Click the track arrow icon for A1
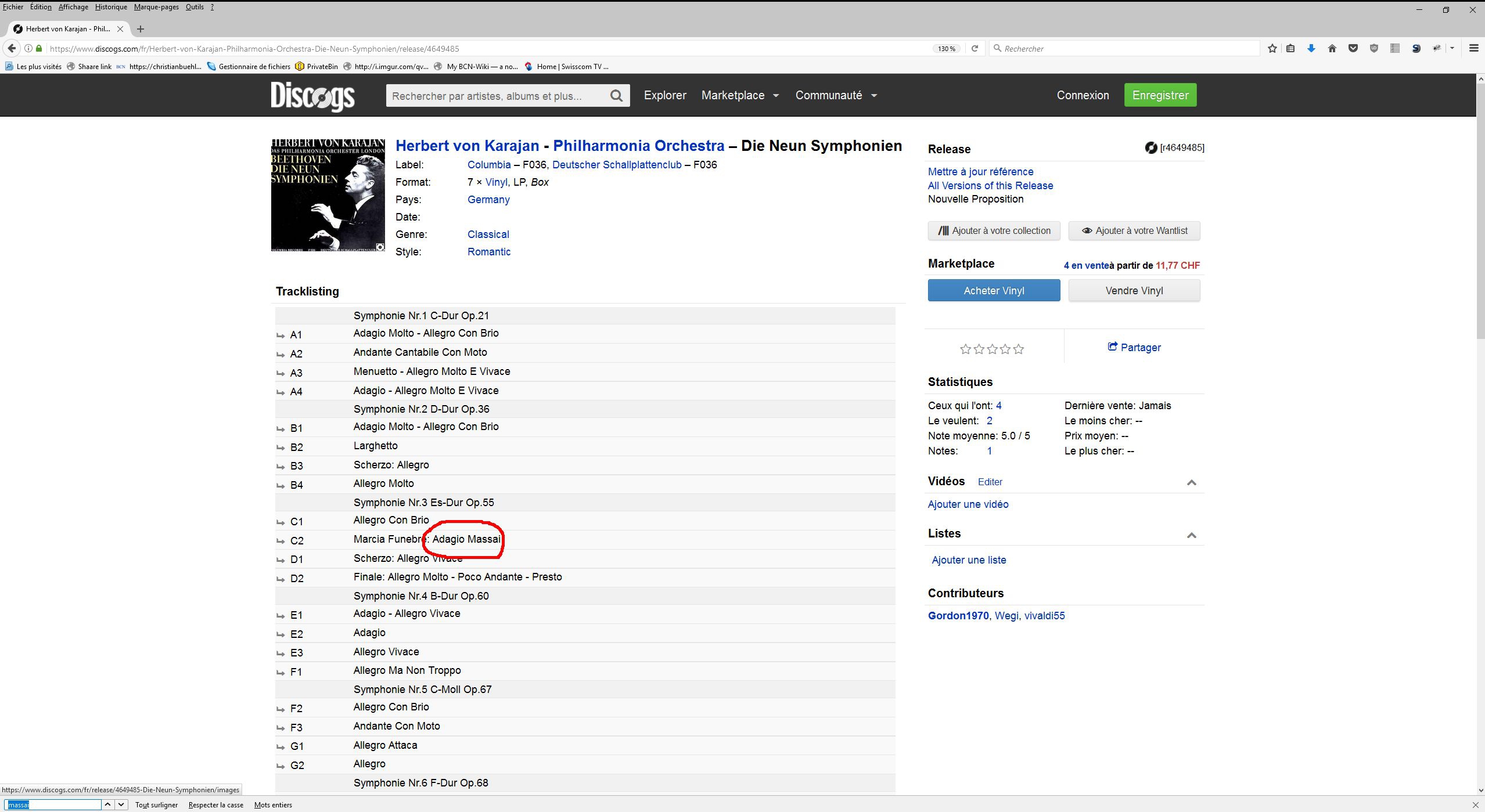1485x812 pixels. [281, 335]
